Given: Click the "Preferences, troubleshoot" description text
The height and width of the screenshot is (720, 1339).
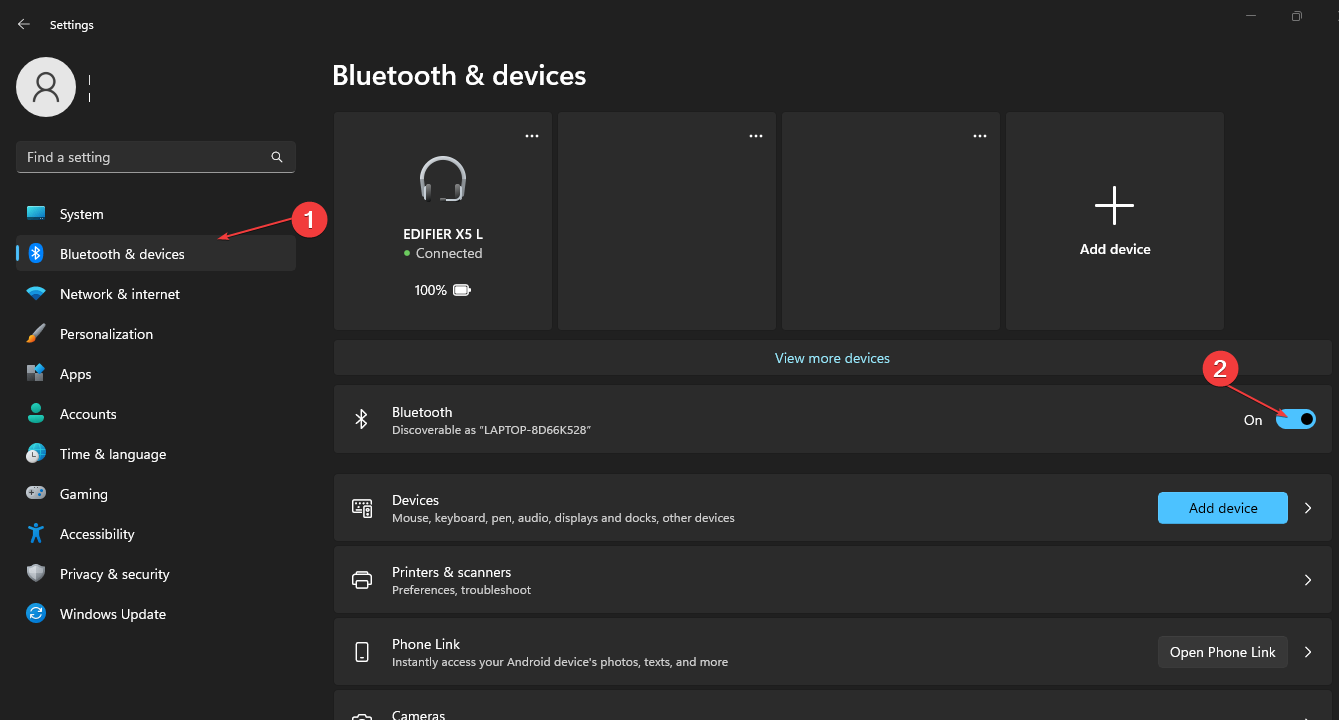Looking at the screenshot, I should point(461,590).
